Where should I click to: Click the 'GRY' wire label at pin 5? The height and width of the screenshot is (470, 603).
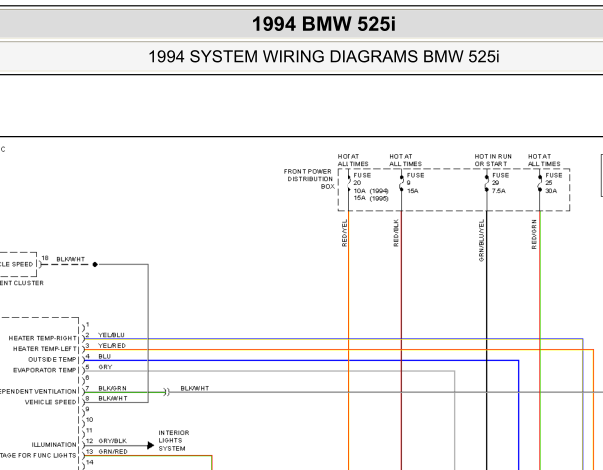[105, 367]
